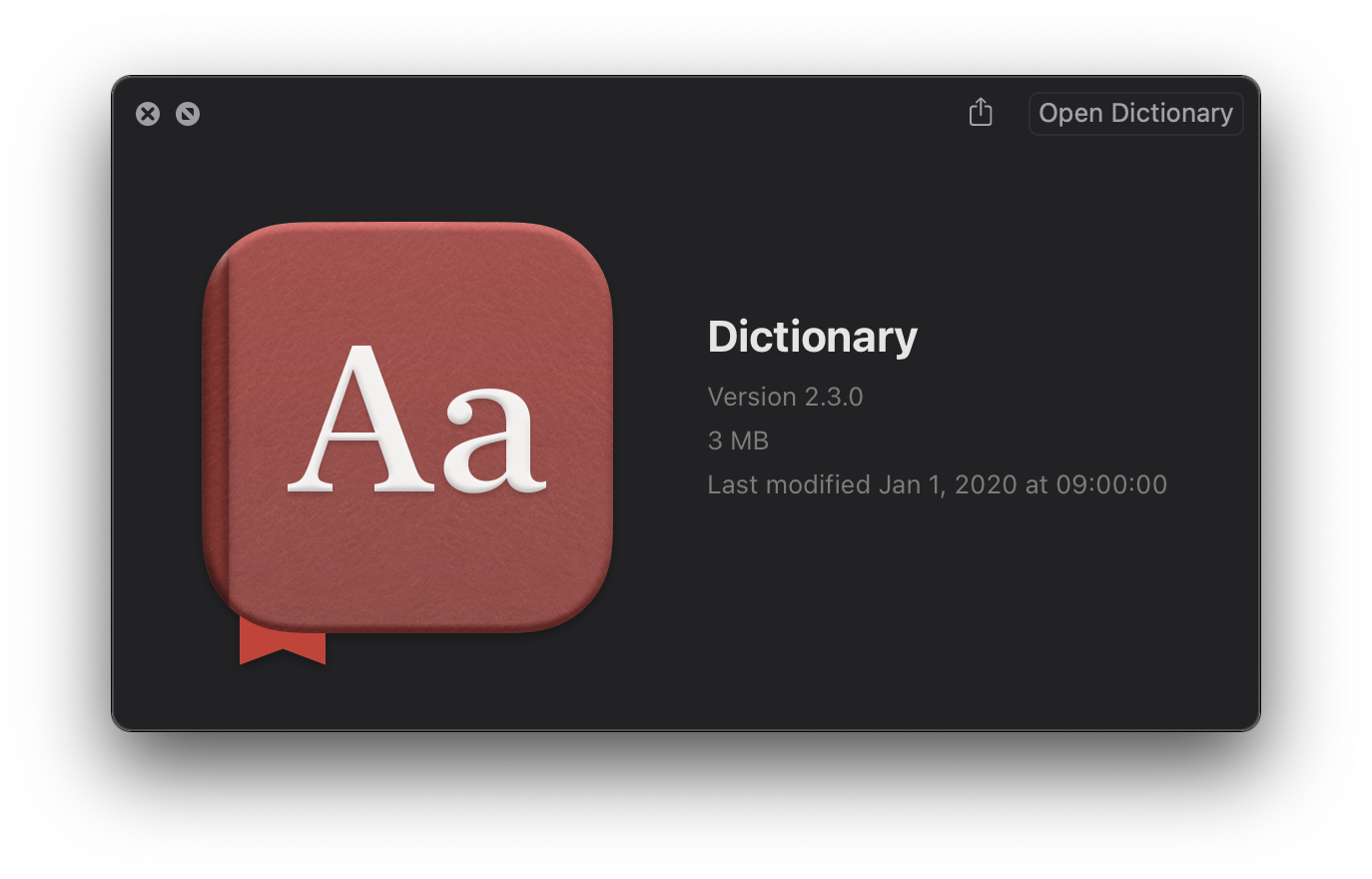The height and width of the screenshot is (879, 1372).
Task: Click the "Version 2.3.0" text
Action: coord(785,397)
